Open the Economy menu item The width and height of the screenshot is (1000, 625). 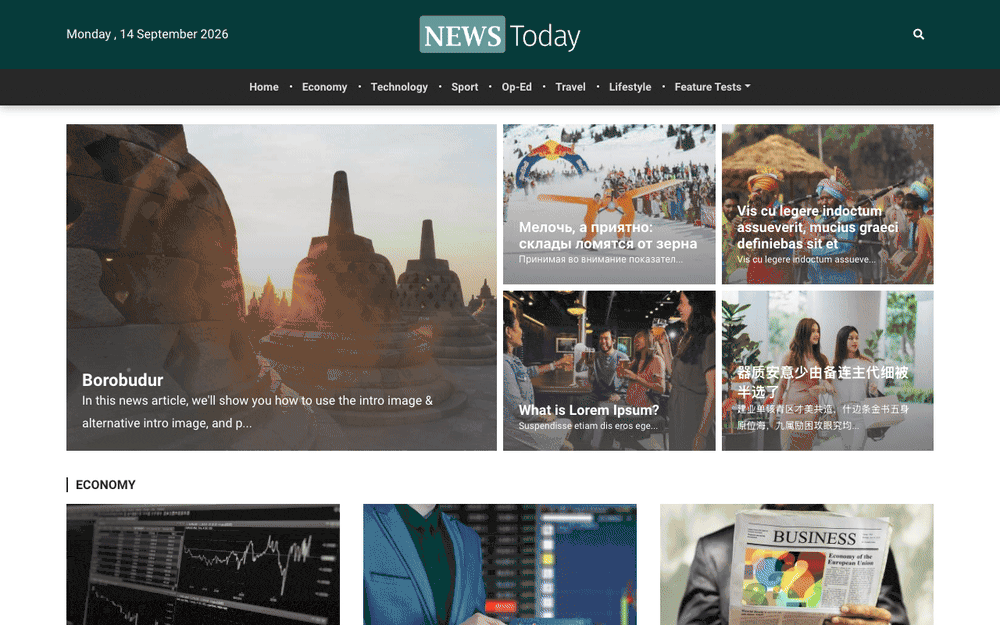325,87
